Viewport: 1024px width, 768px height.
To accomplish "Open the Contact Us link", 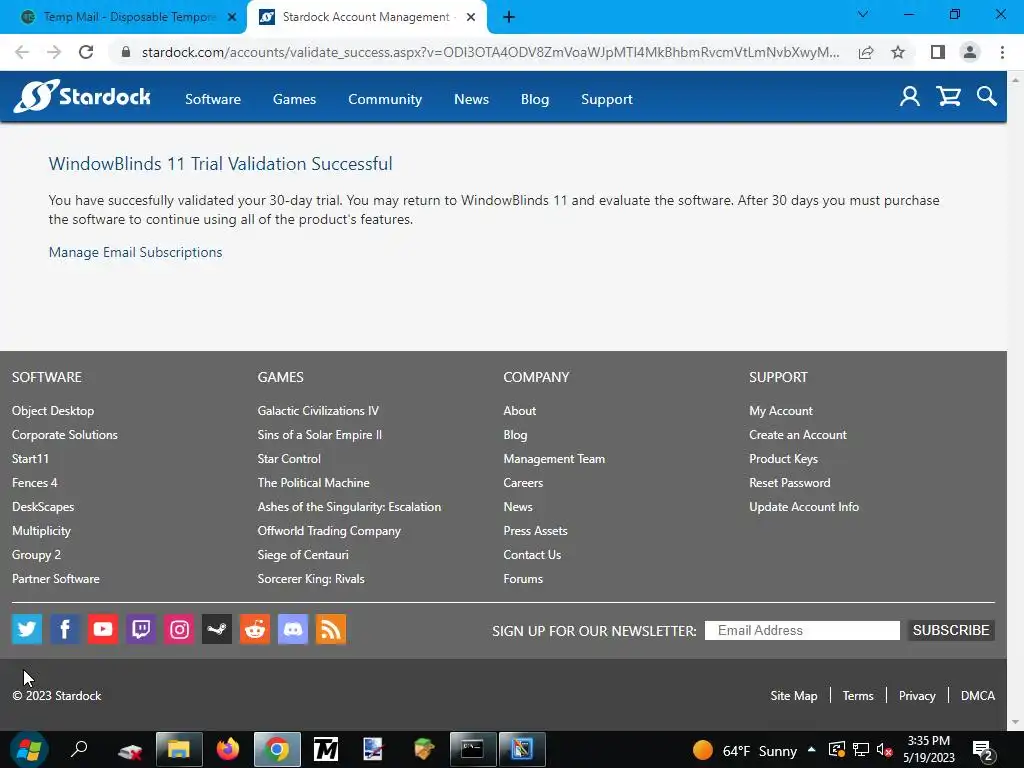I will pyautogui.click(x=532, y=554).
